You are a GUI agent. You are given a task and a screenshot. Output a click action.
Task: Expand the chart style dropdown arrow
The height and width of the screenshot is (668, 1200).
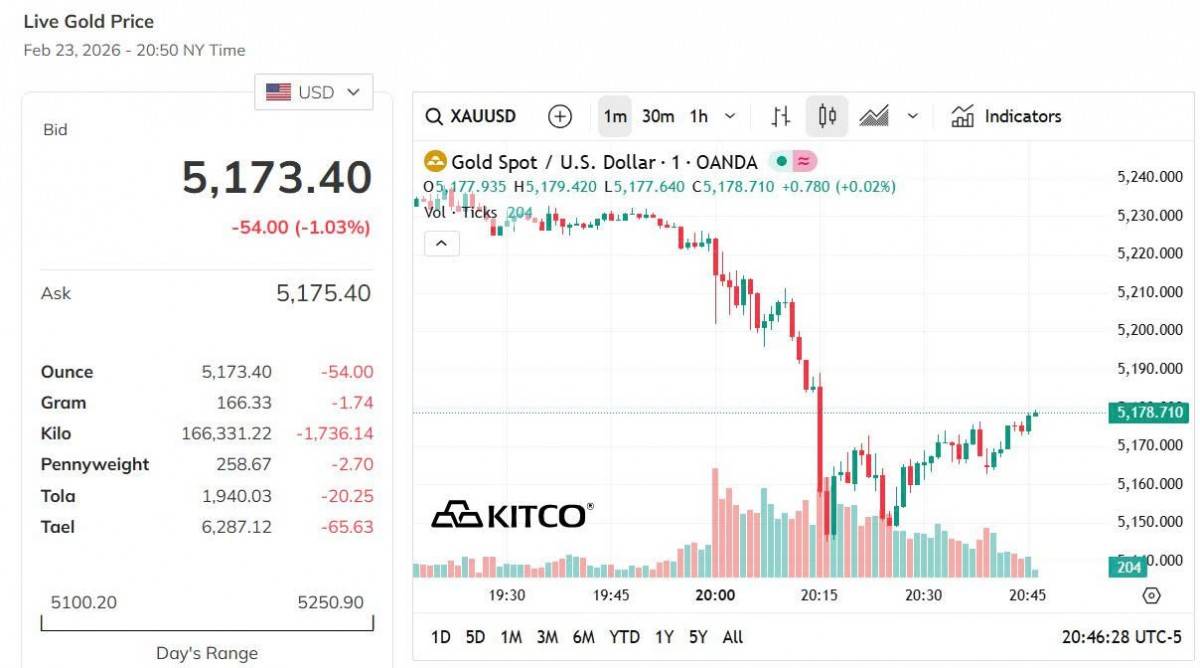[x=912, y=116]
